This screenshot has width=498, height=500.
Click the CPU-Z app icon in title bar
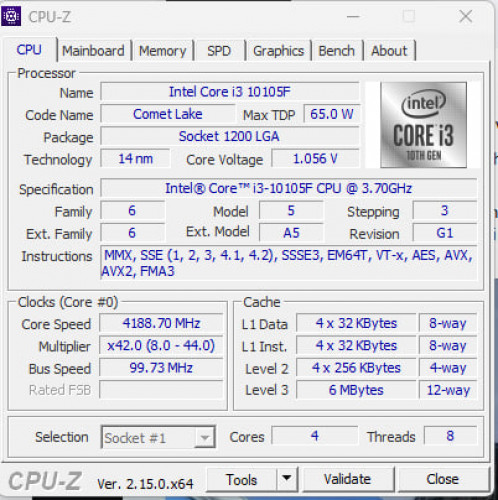(x=11, y=16)
